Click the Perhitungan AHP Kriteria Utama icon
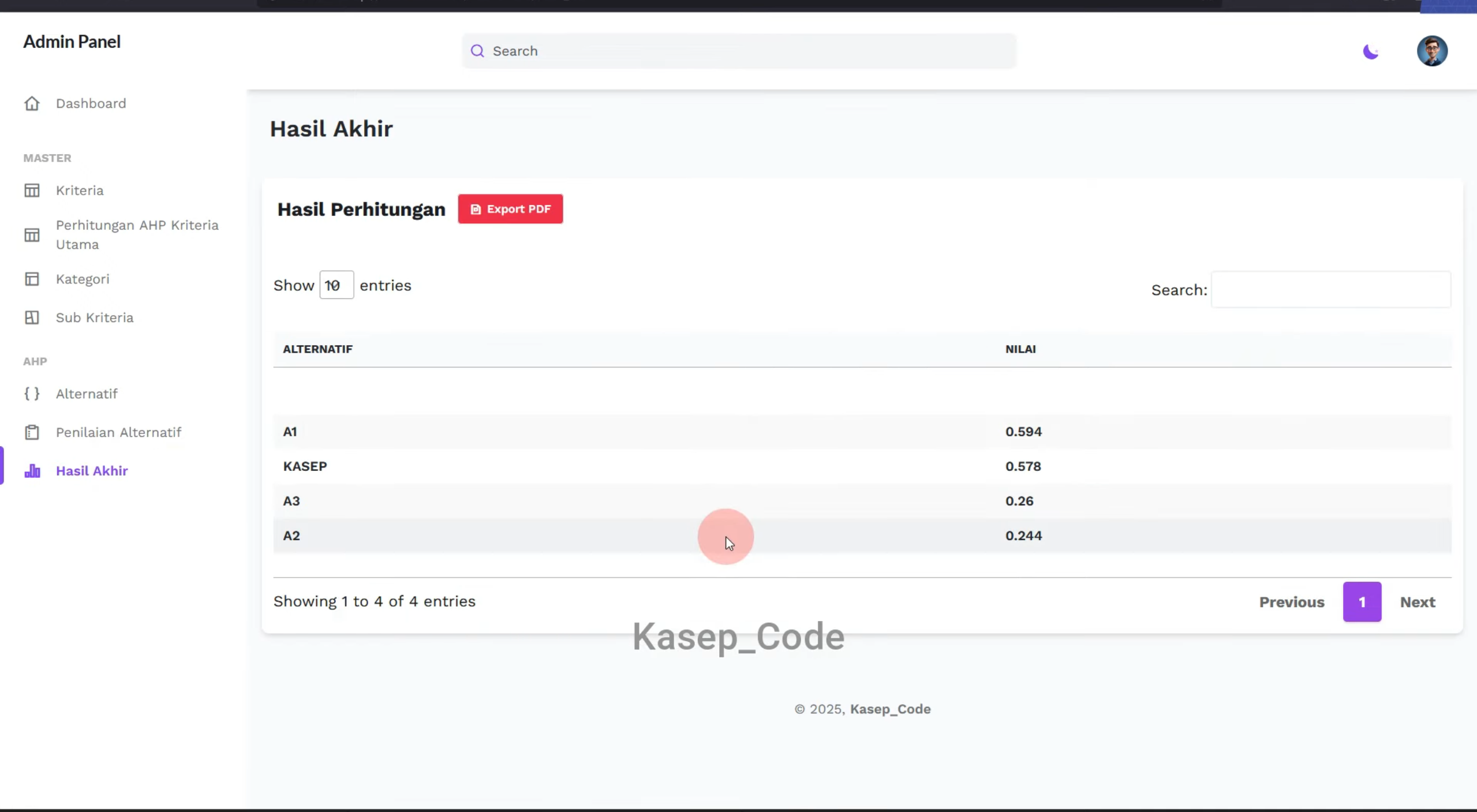1477x812 pixels. click(x=32, y=235)
